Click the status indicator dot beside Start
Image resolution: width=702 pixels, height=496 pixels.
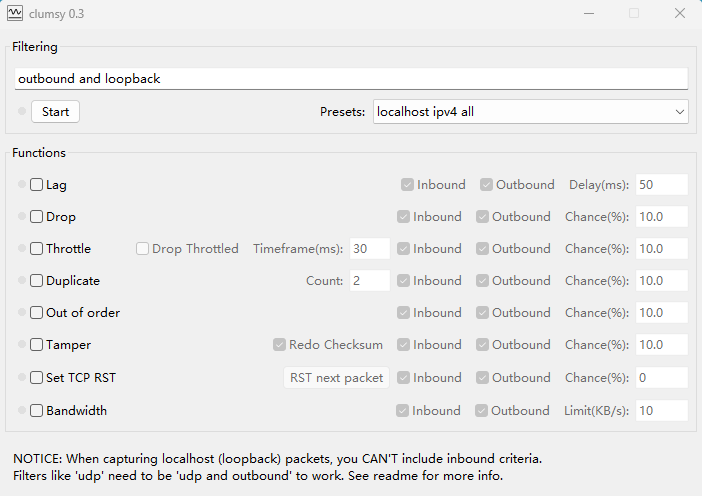[22, 111]
